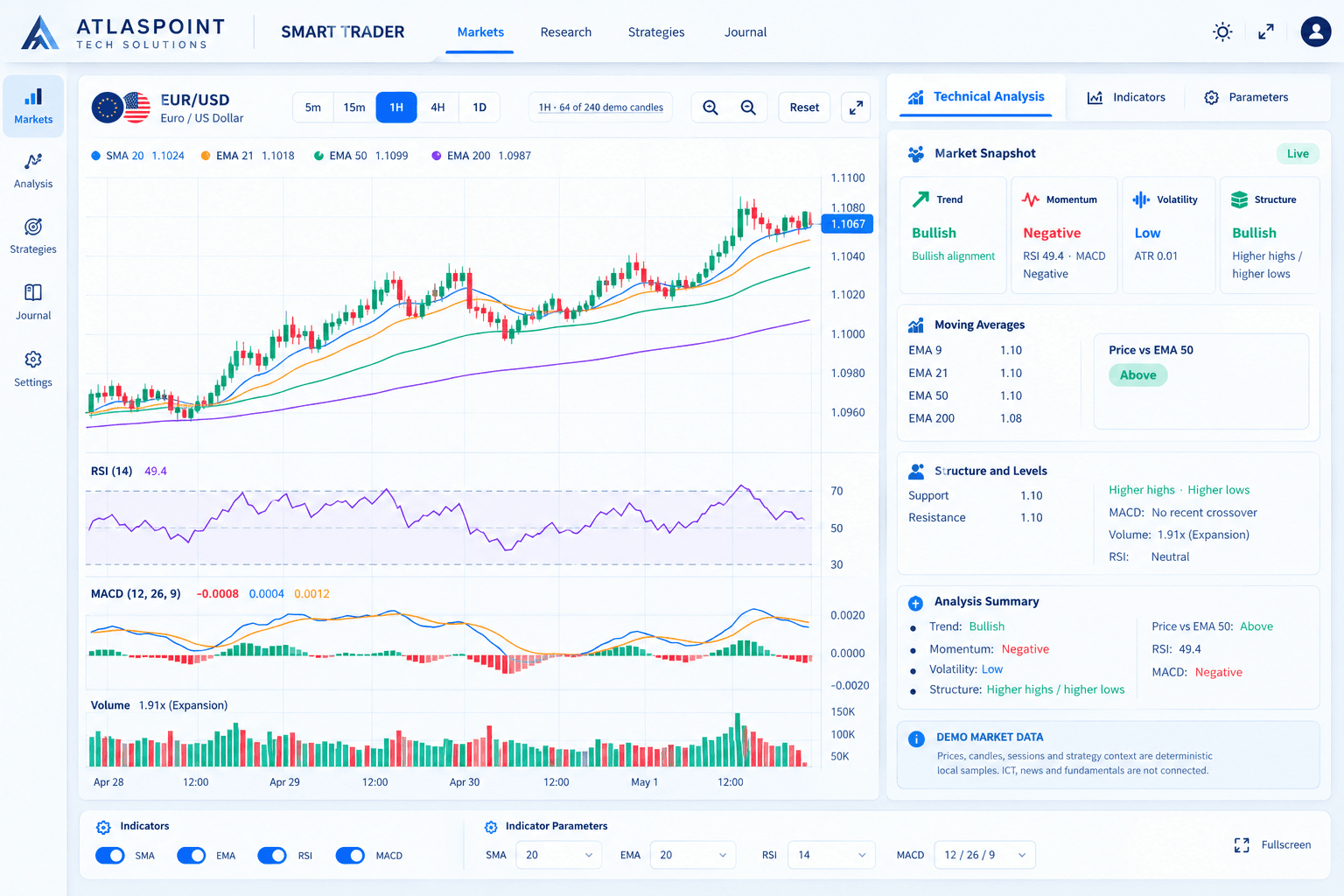Disable the RSI indicator switch

click(x=272, y=856)
